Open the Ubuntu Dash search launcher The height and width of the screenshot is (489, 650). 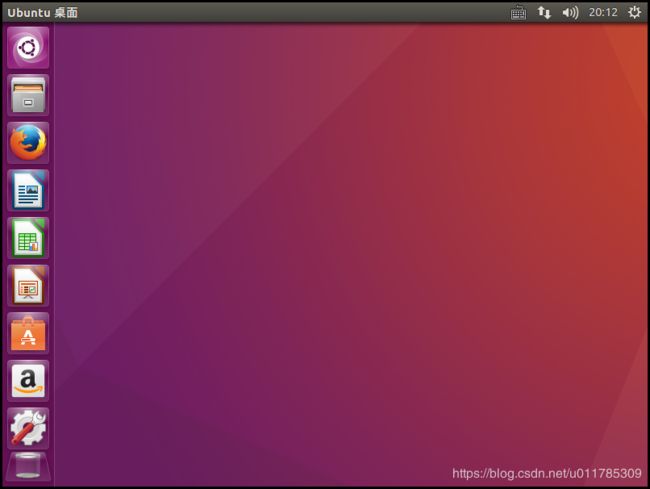point(28,48)
